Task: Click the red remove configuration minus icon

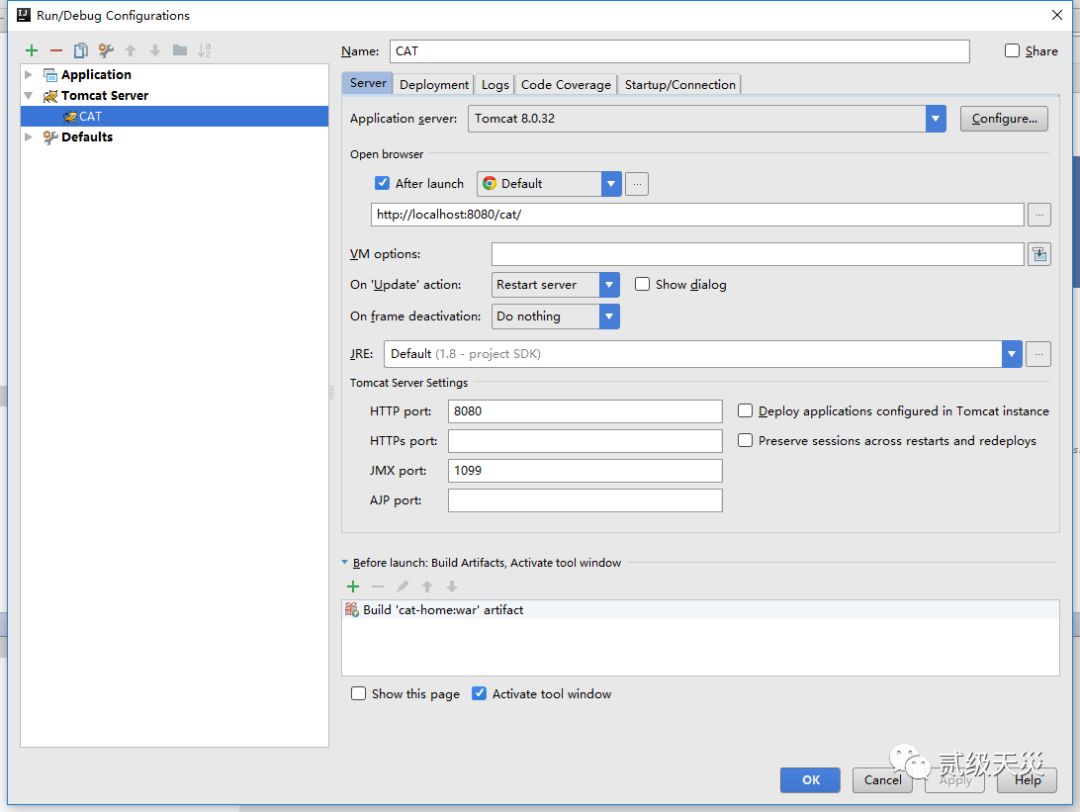Action: coord(56,51)
